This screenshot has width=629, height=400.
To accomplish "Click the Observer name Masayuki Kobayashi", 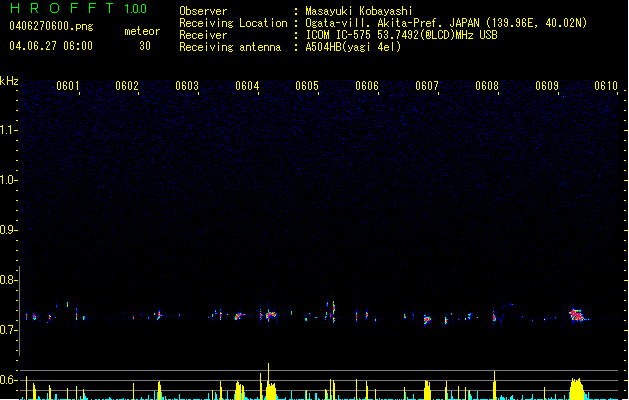I will [359, 11].
